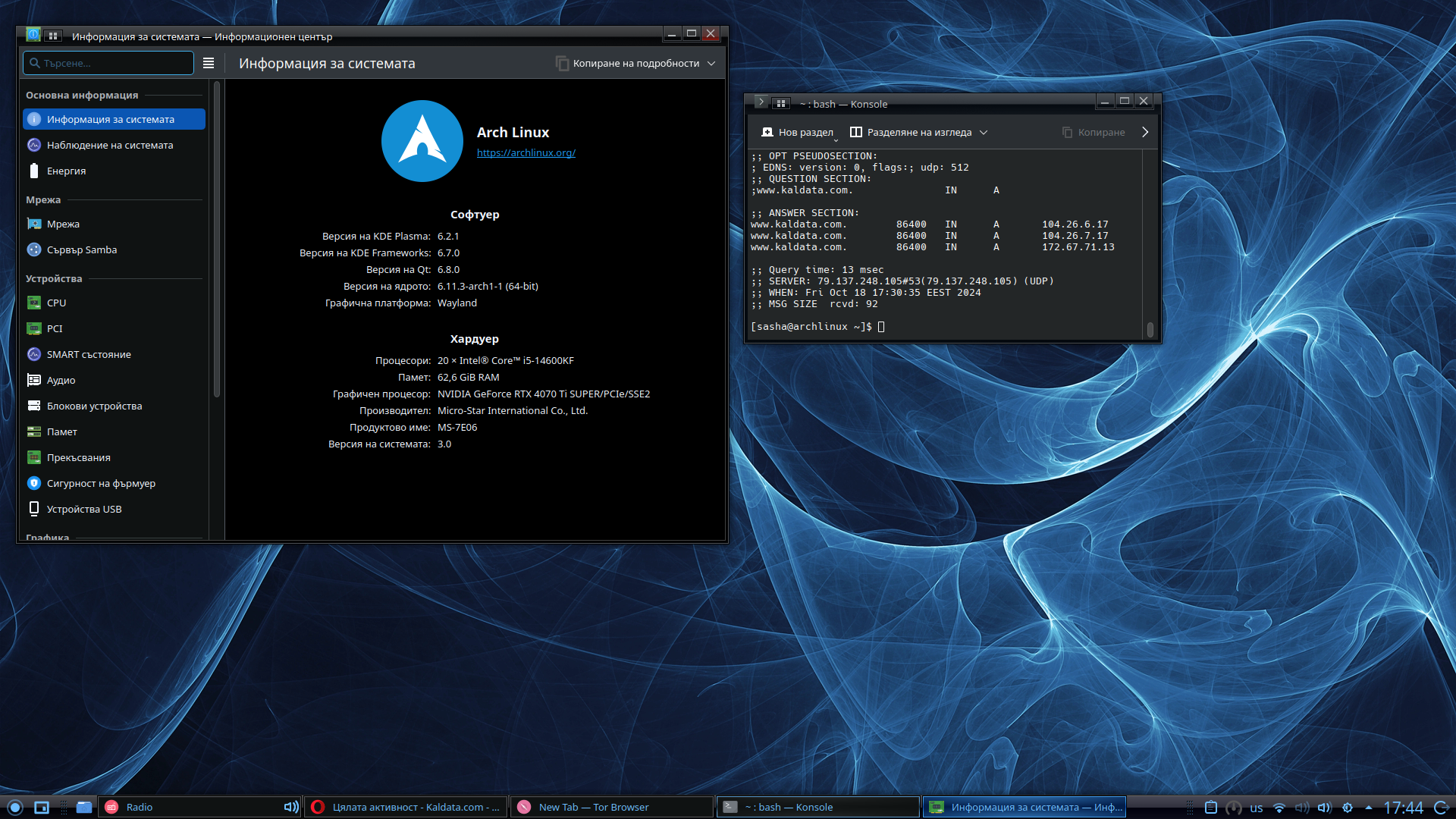This screenshot has width=1456, height=819.
Task: Click the NVIDIA GeForce RTX 4070 Ti value
Action: click(x=544, y=394)
